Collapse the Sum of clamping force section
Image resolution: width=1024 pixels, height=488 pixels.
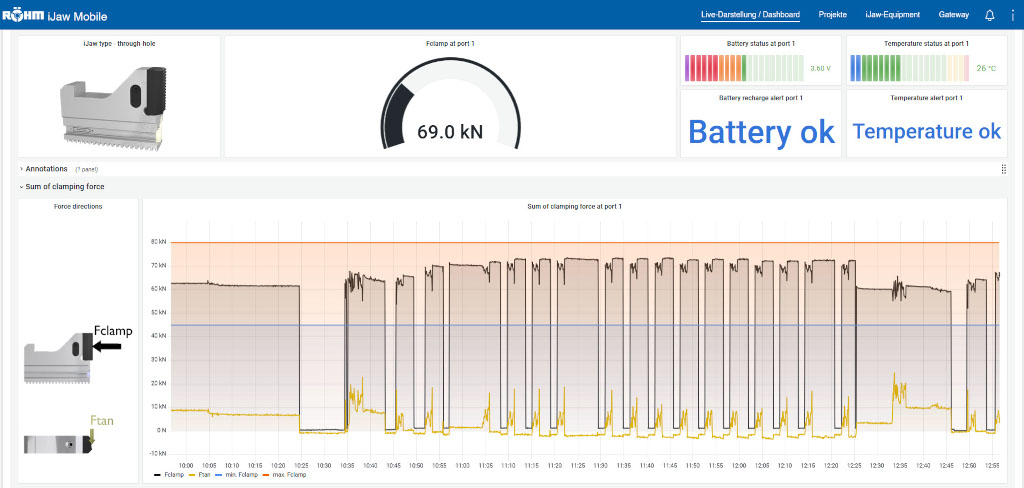click(62, 187)
